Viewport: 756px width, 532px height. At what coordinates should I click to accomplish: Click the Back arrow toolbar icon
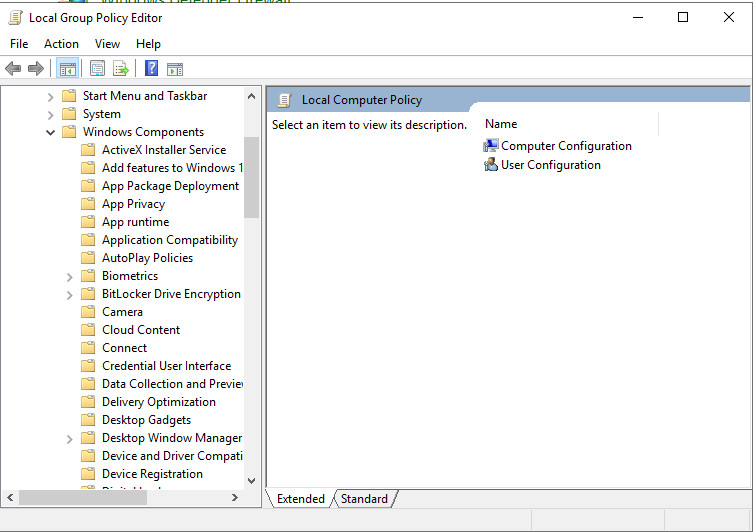pyautogui.click(x=13, y=69)
